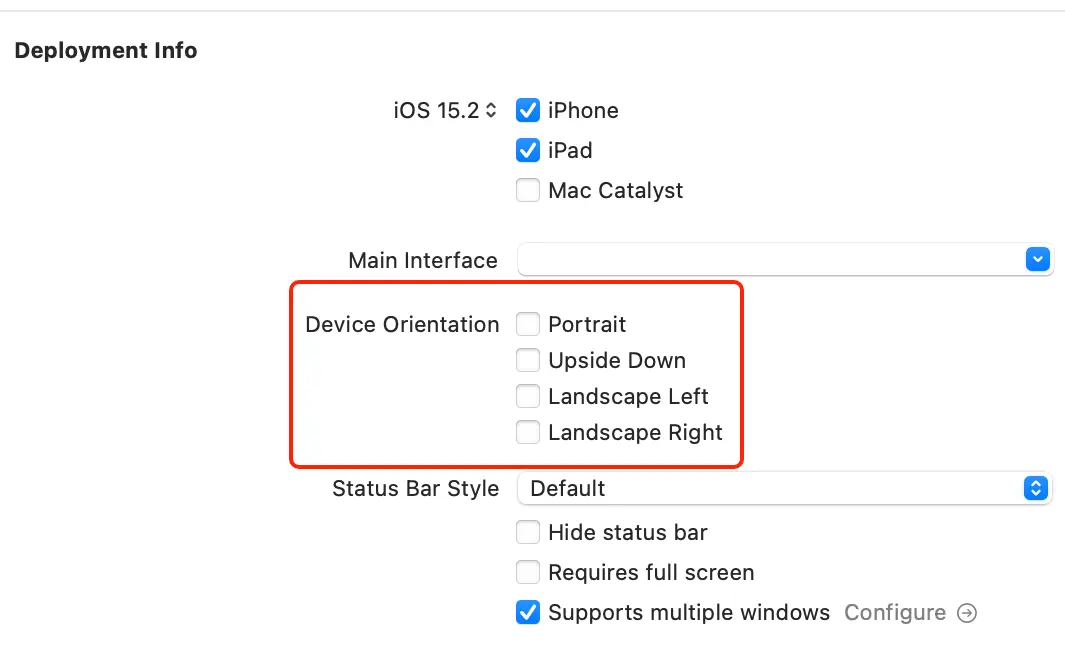Screen dimensions: 1065x664
Task: Uncheck the iPad deployment target
Action: [x=528, y=150]
